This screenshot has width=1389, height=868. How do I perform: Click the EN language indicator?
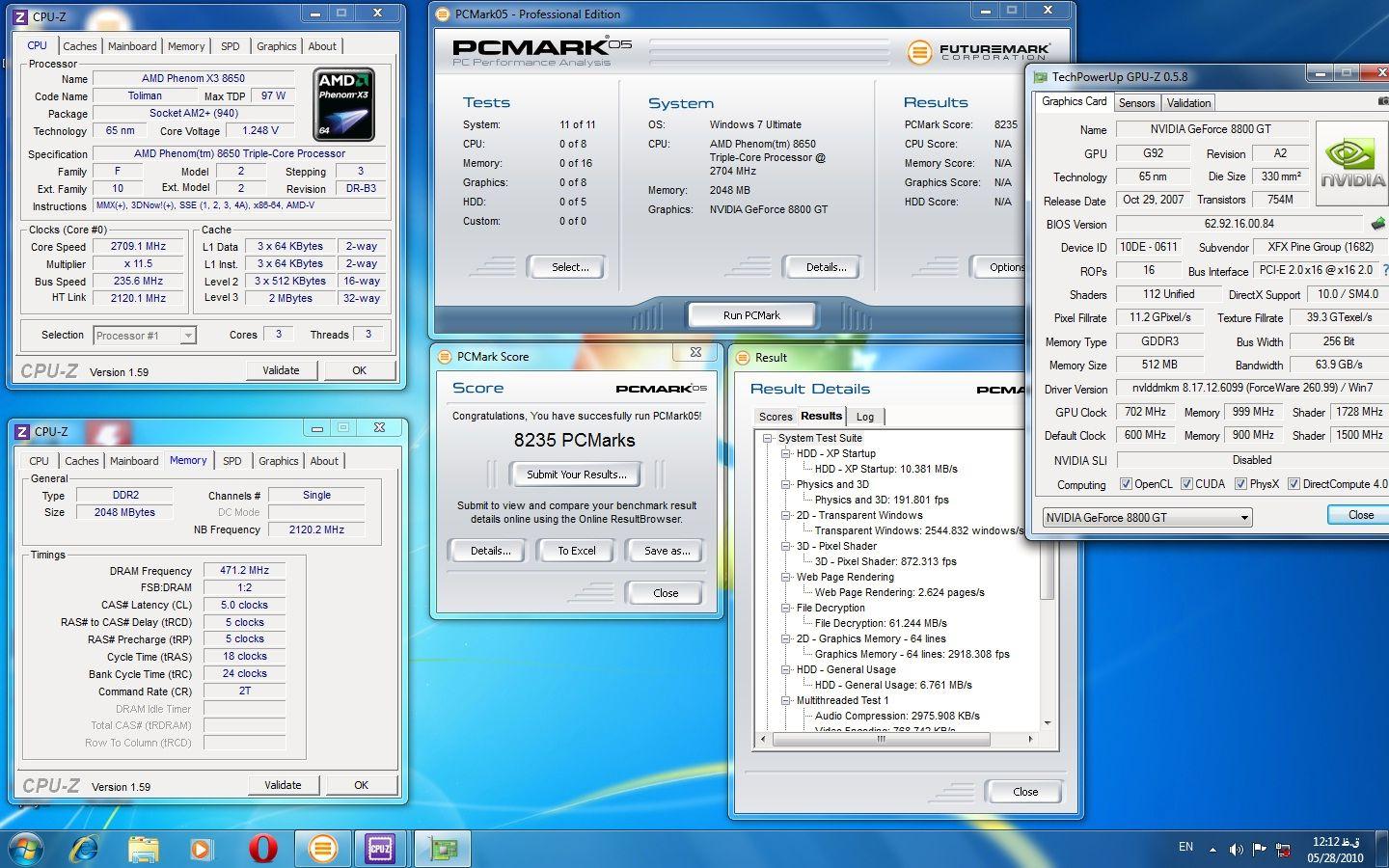tap(1185, 847)
